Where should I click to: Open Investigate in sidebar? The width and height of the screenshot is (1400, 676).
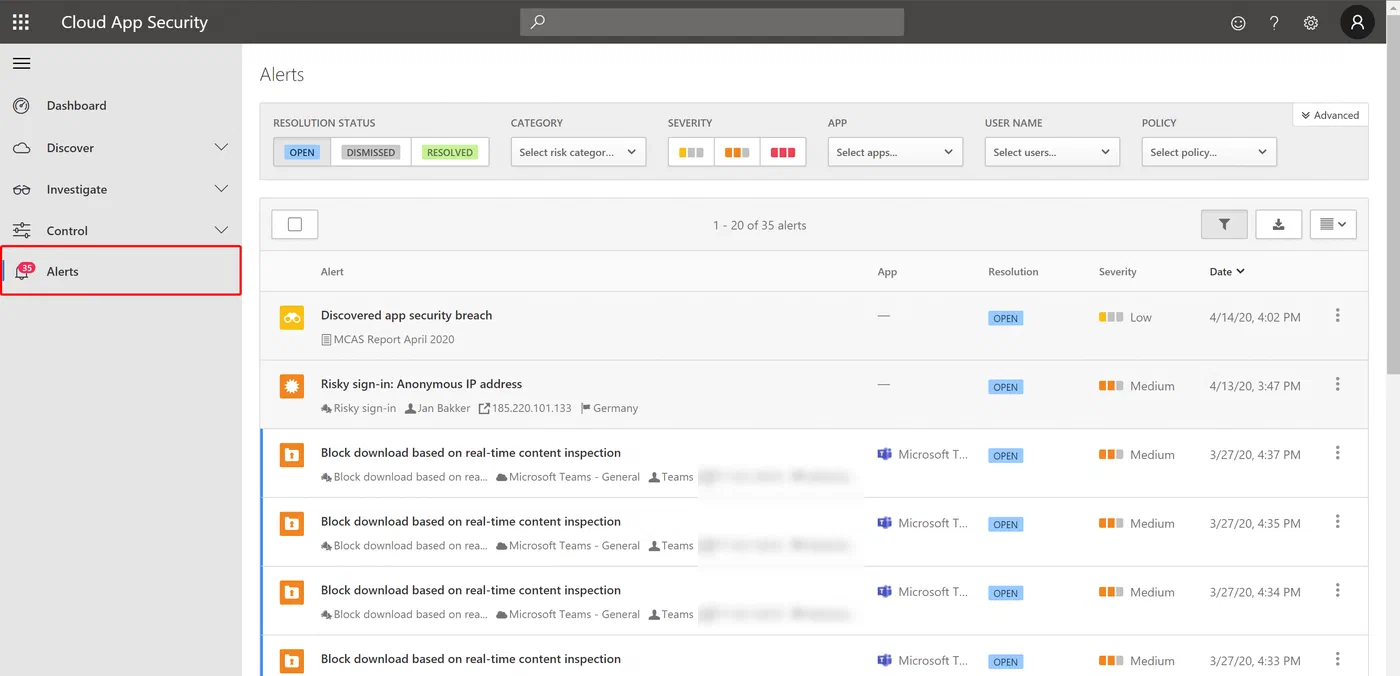point(77,189)
